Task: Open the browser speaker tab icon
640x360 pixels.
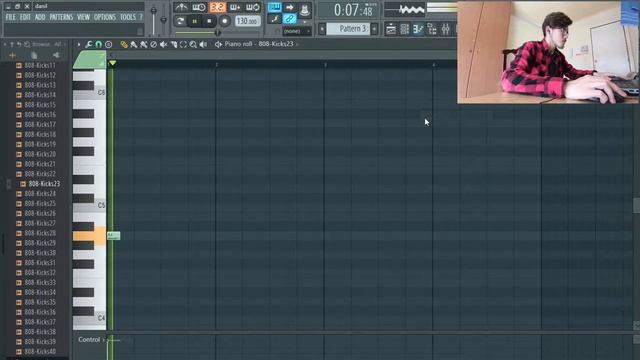Action: tap(56, 55)
